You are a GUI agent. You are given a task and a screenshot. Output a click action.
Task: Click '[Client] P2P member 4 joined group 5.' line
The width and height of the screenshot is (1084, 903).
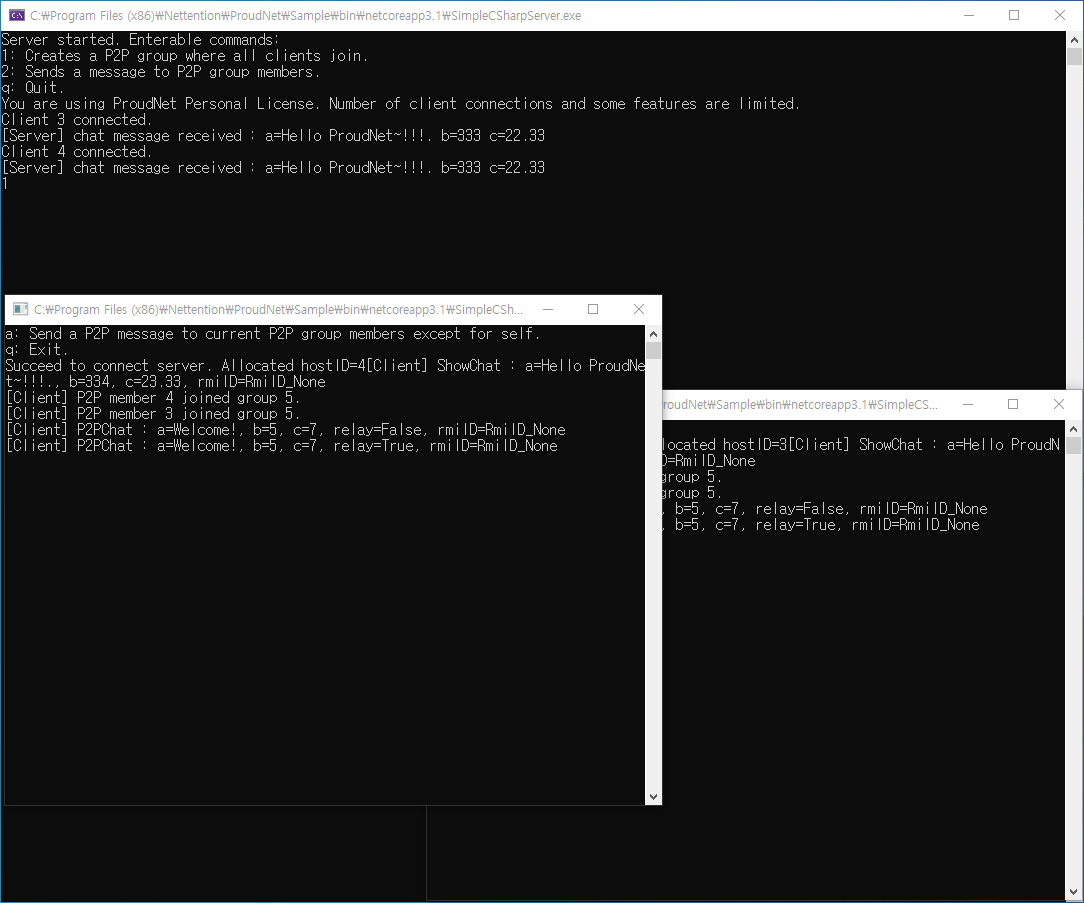click(x=153, y=397)
